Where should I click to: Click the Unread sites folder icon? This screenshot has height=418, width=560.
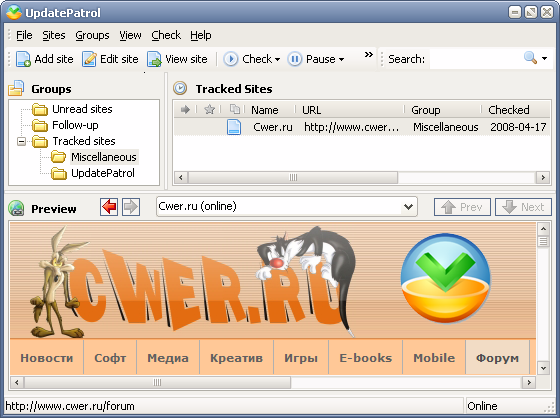[40, 109]
